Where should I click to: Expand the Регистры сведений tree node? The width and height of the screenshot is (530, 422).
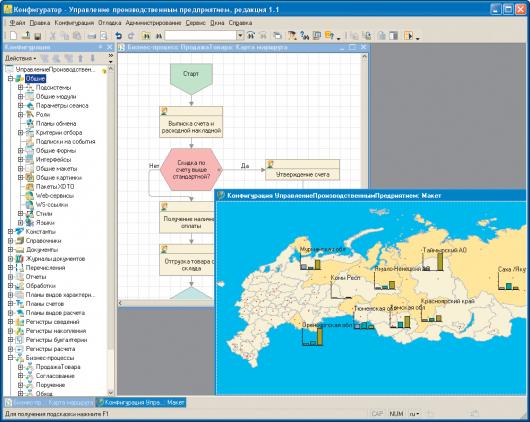(x=10, y=322)
